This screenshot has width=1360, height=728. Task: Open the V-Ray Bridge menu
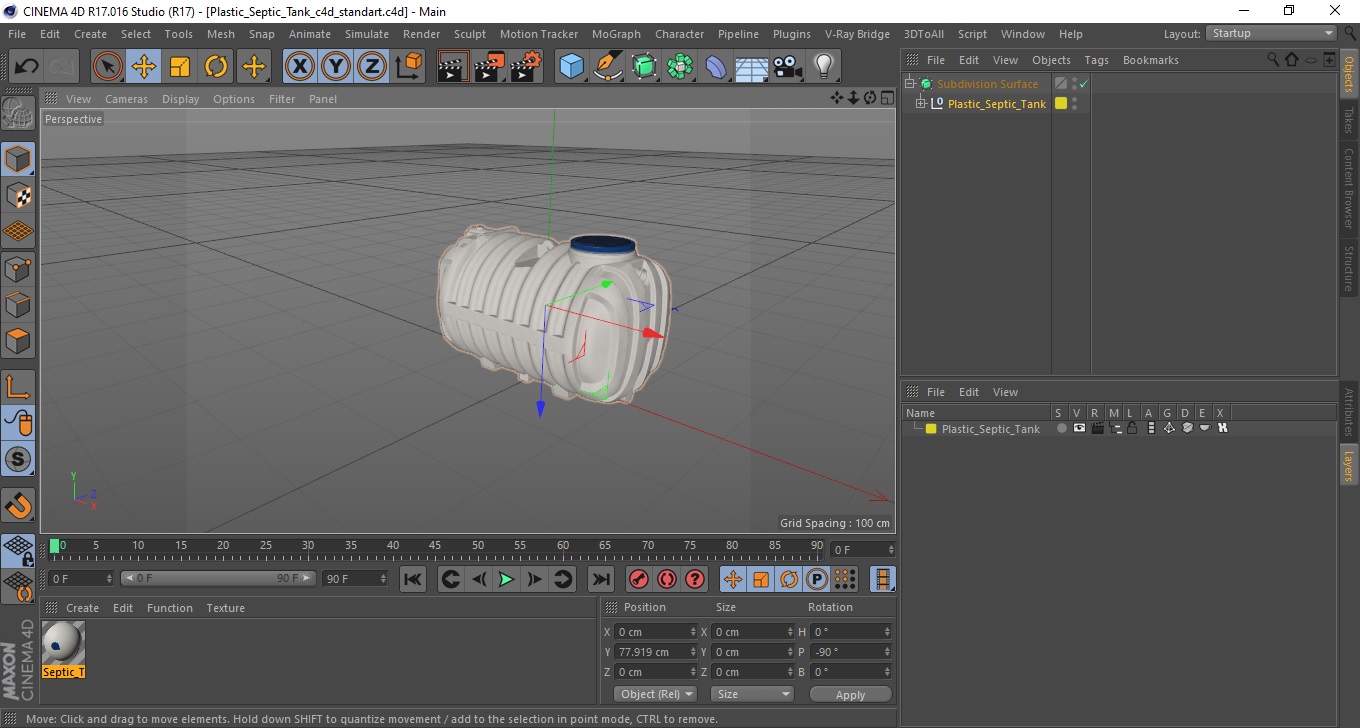pyautogui.click(x=857, y=34)
